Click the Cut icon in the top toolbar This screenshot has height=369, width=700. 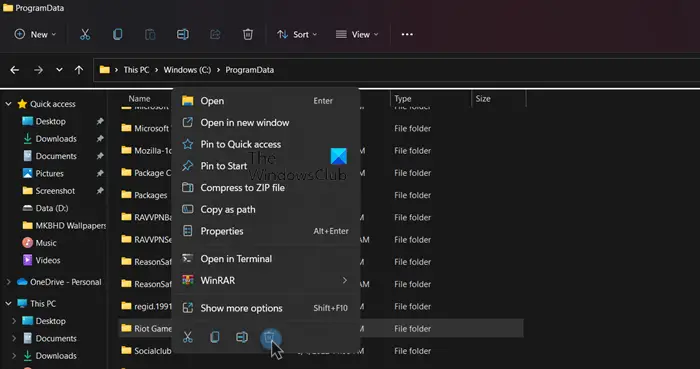(85, 34)
